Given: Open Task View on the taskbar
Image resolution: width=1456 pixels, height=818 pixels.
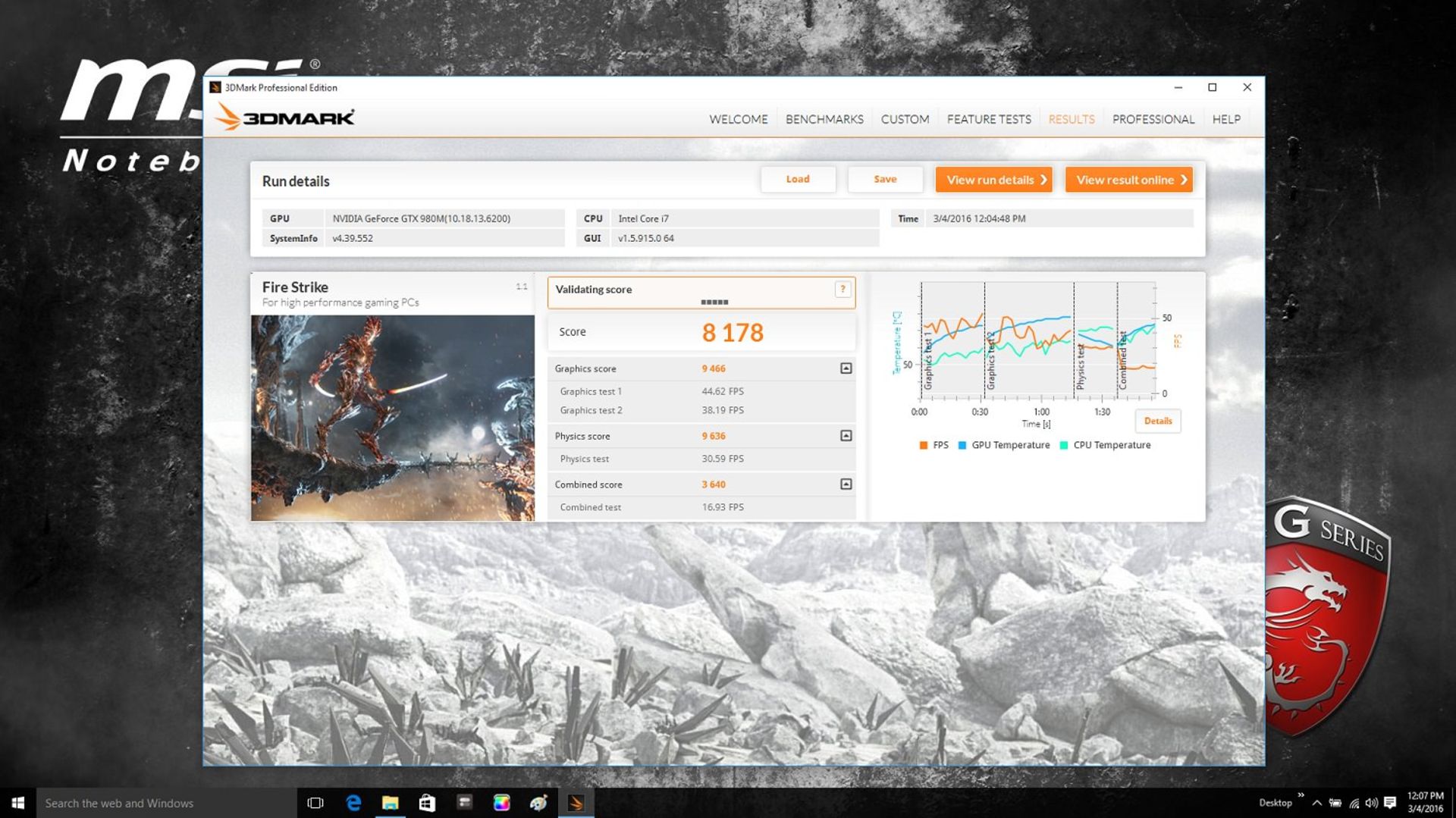Looking at the screenshot, I should (x=315, y=803).
